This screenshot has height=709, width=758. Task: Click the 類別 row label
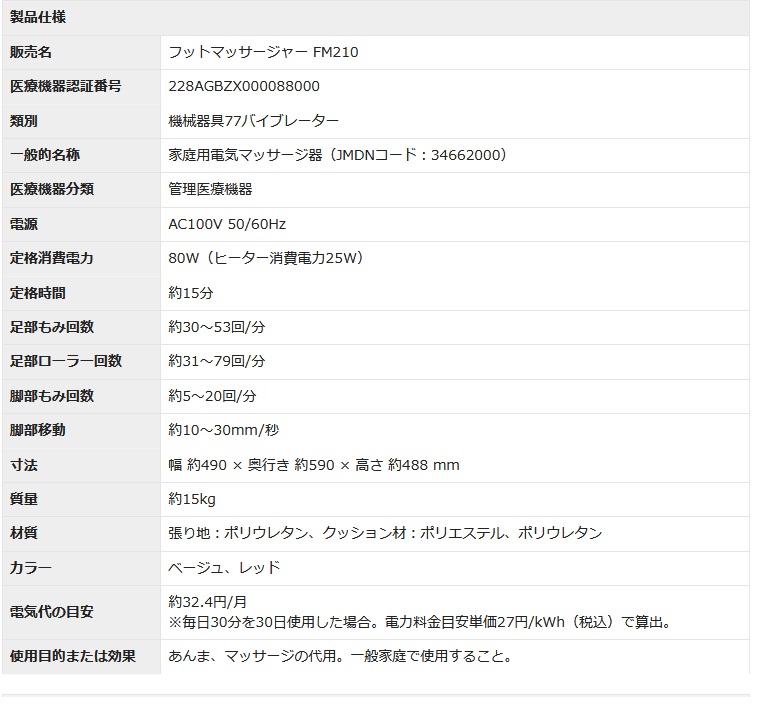click(x=24, y=121)
